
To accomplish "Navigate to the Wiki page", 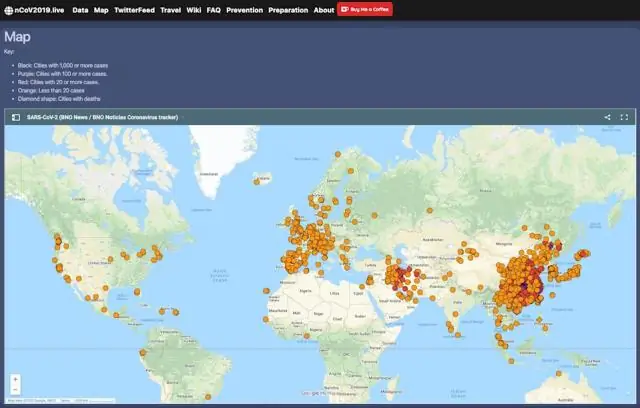I will click(x=194, y=10).
